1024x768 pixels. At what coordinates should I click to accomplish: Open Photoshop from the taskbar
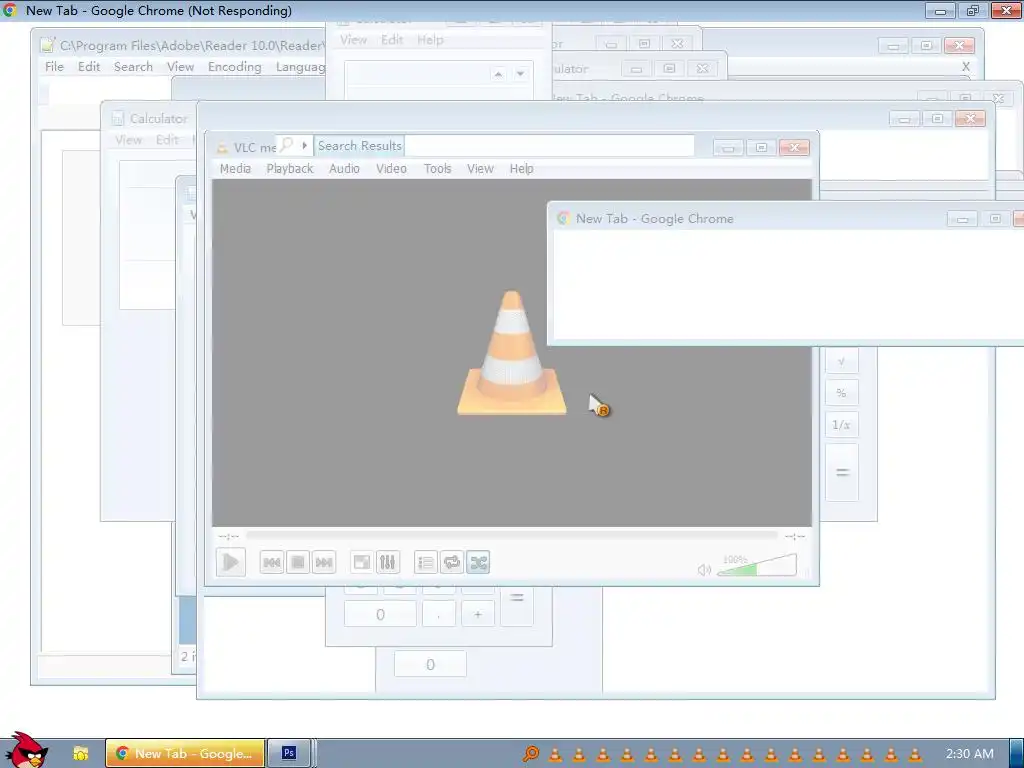(x=289, y=753)
